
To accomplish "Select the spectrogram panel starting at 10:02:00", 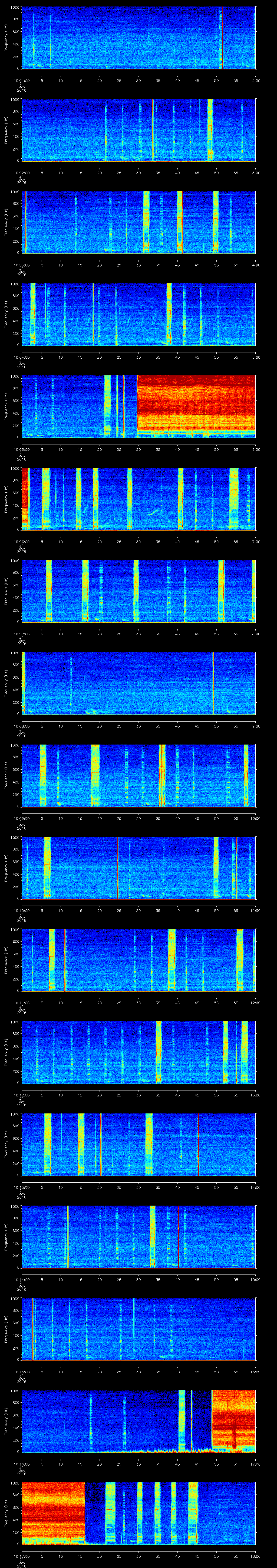I will point(139,130).
